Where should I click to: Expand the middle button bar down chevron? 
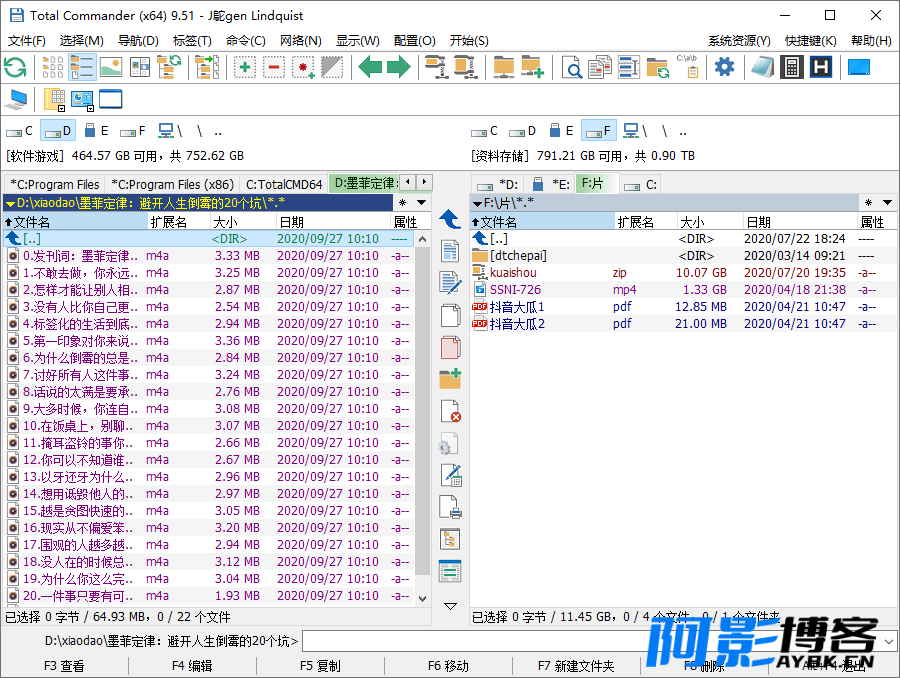pos(451,606)
